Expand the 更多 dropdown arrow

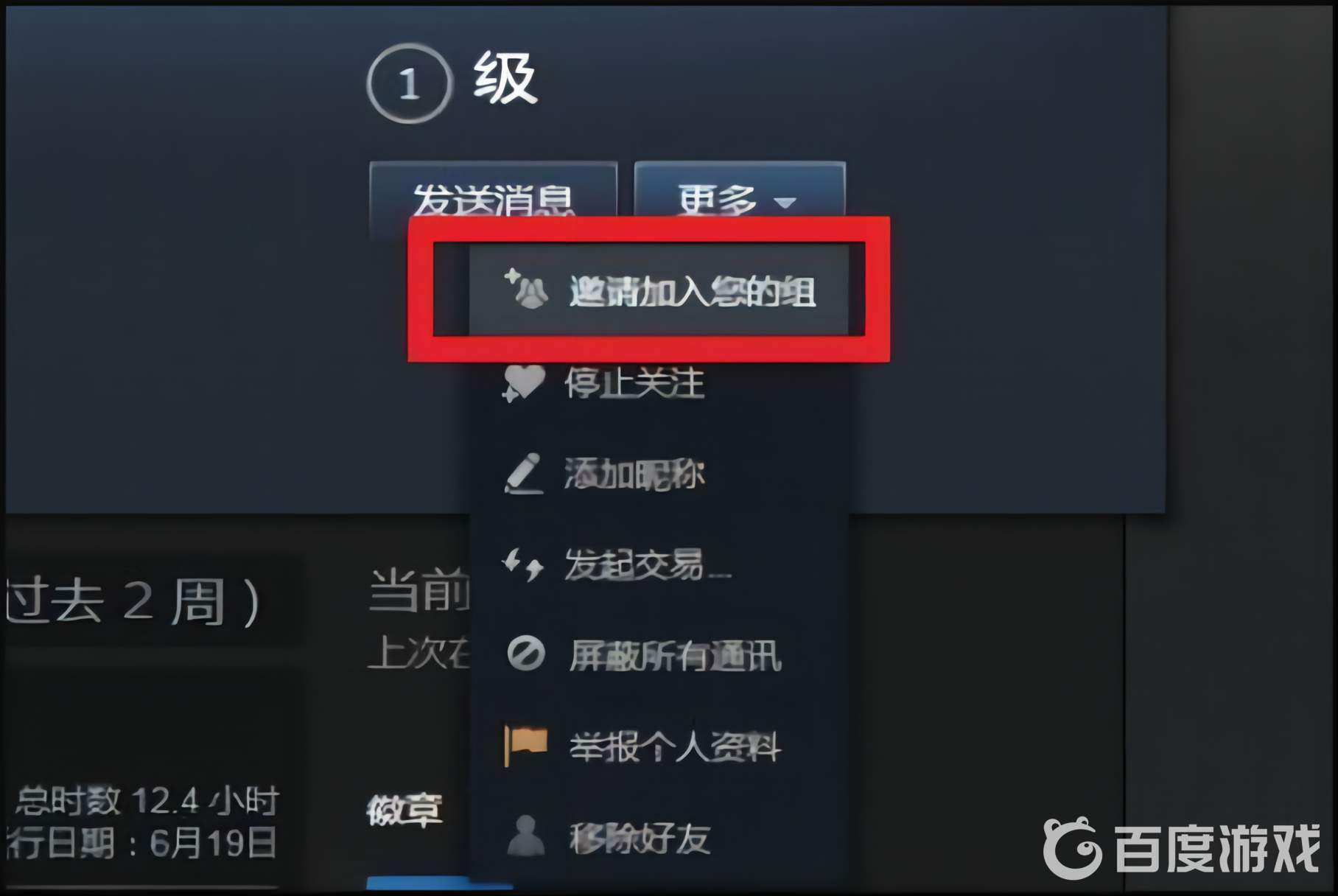click(785, 202)
